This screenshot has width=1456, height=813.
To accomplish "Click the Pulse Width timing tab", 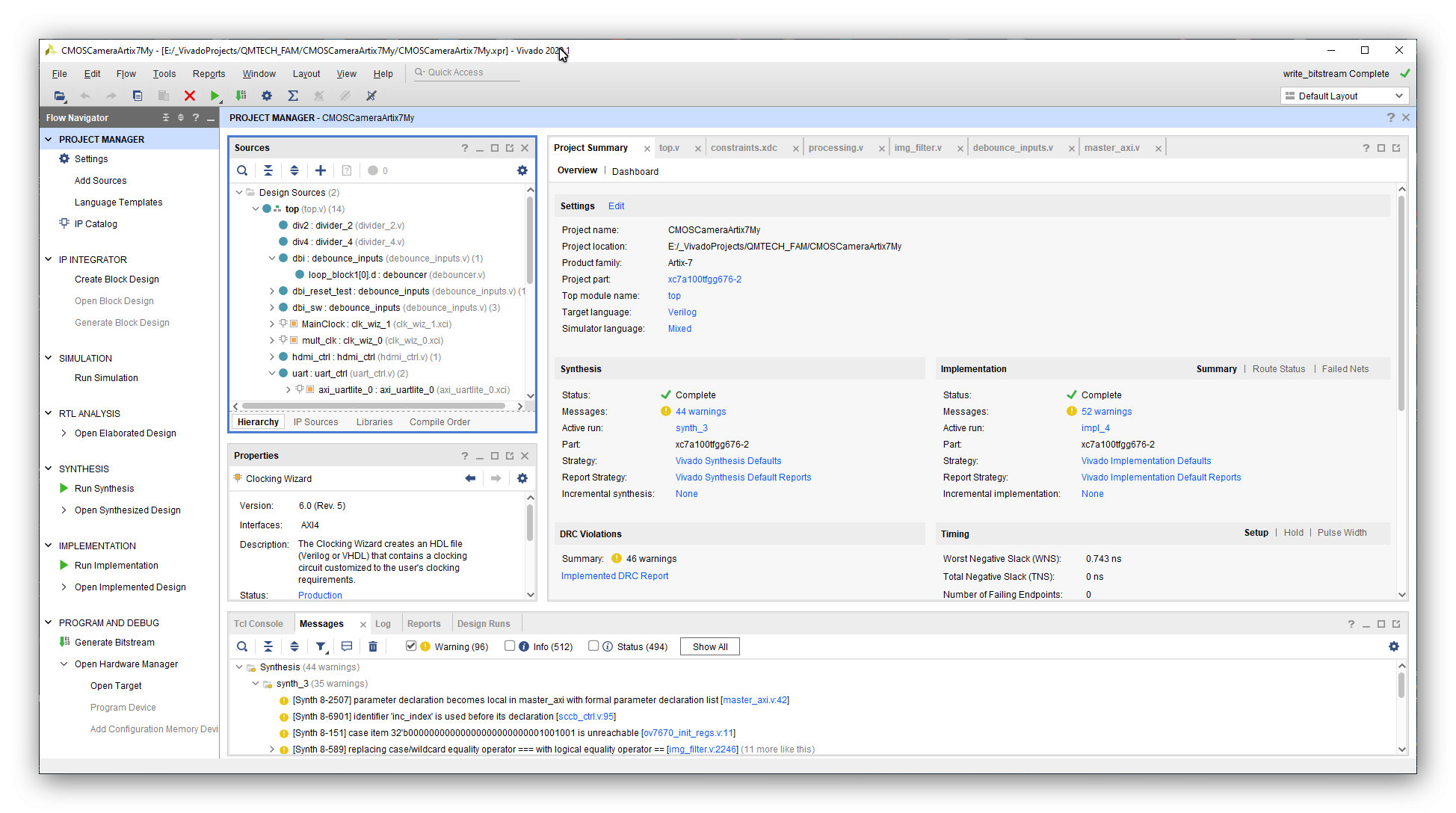I will point(1342,532).
